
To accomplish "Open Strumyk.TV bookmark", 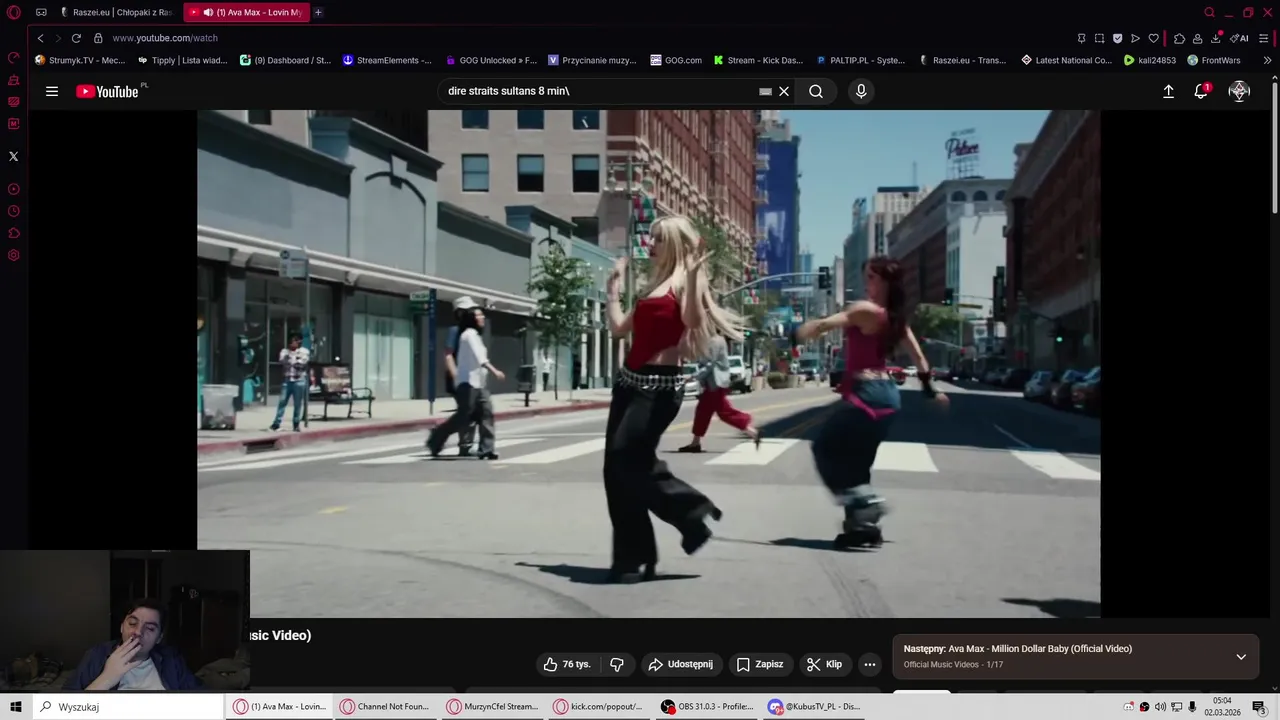I will [x=80, y=60].
